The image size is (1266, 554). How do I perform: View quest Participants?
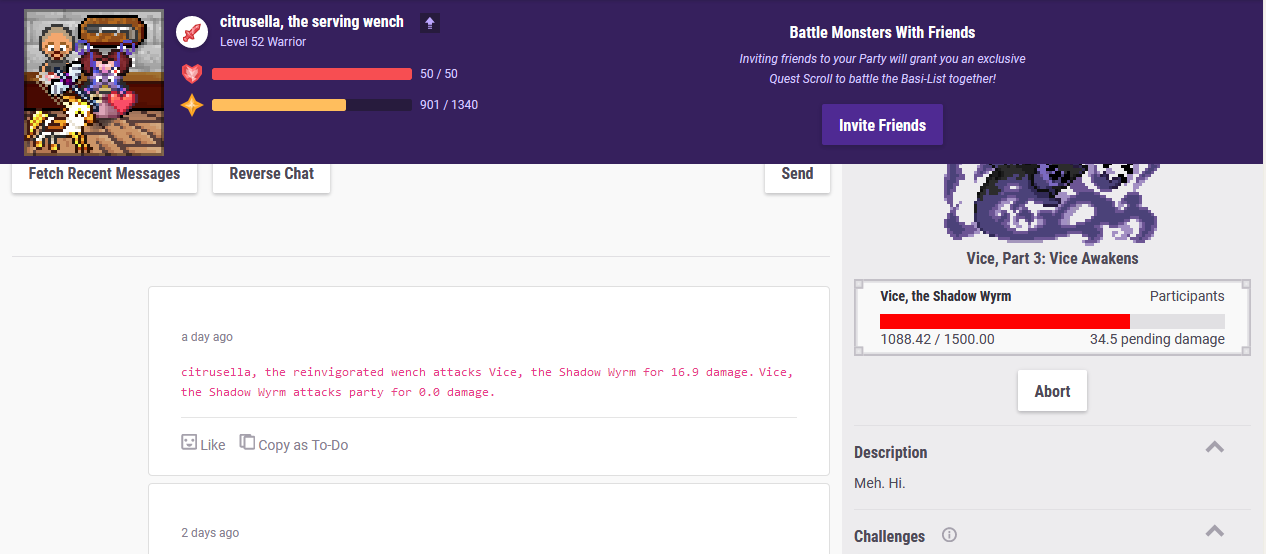(x=1187, y=296)
